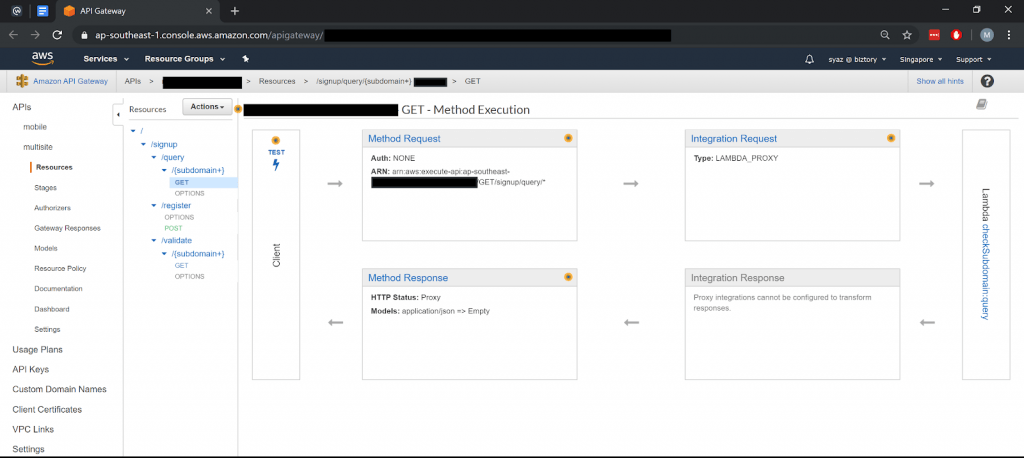Open Gateway Responses in the sidebar
Screen dimensions: 1024x458
pyautogui.click(x=67, y=228)
